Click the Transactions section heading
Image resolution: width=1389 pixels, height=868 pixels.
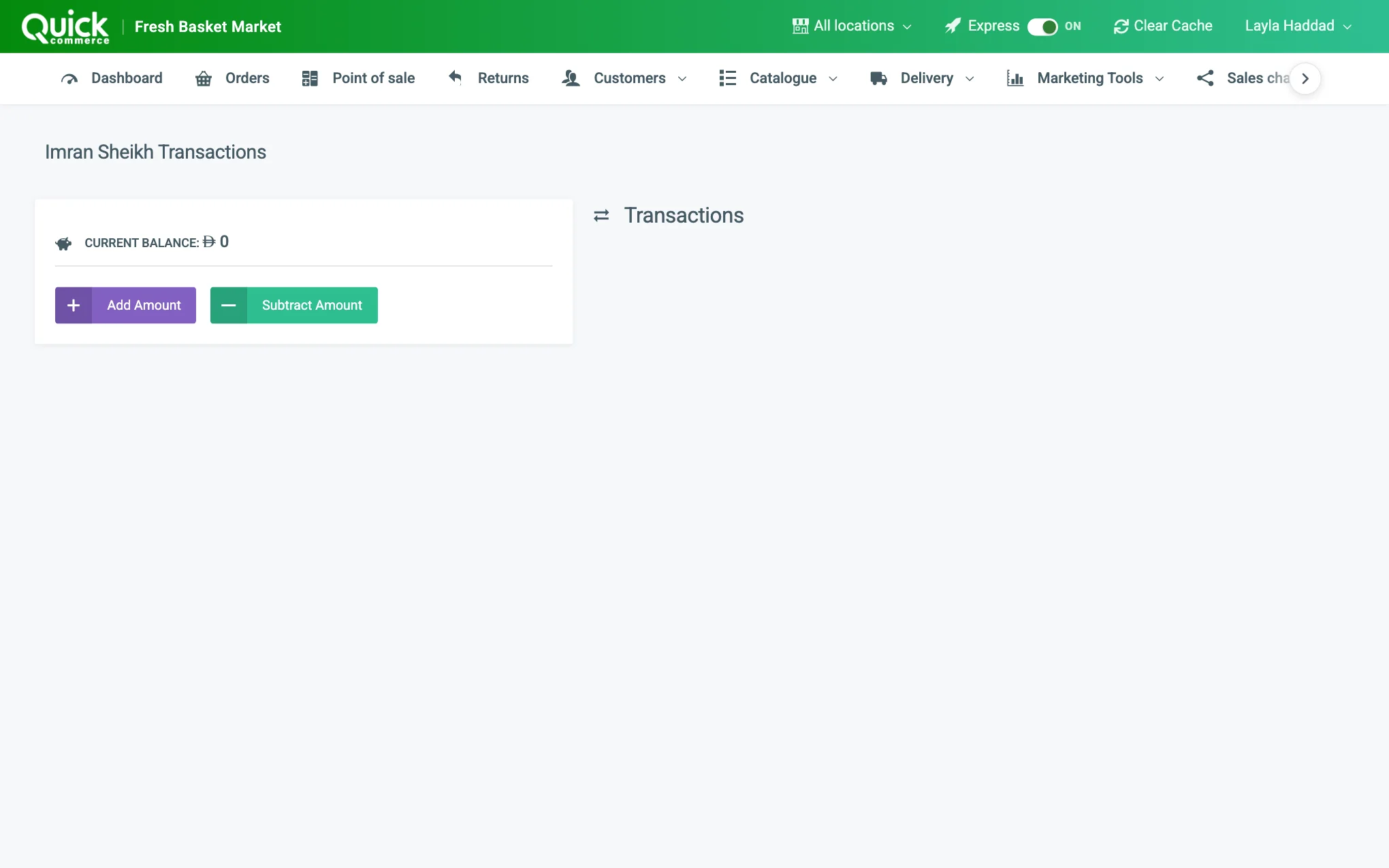[x=684, y=216]
